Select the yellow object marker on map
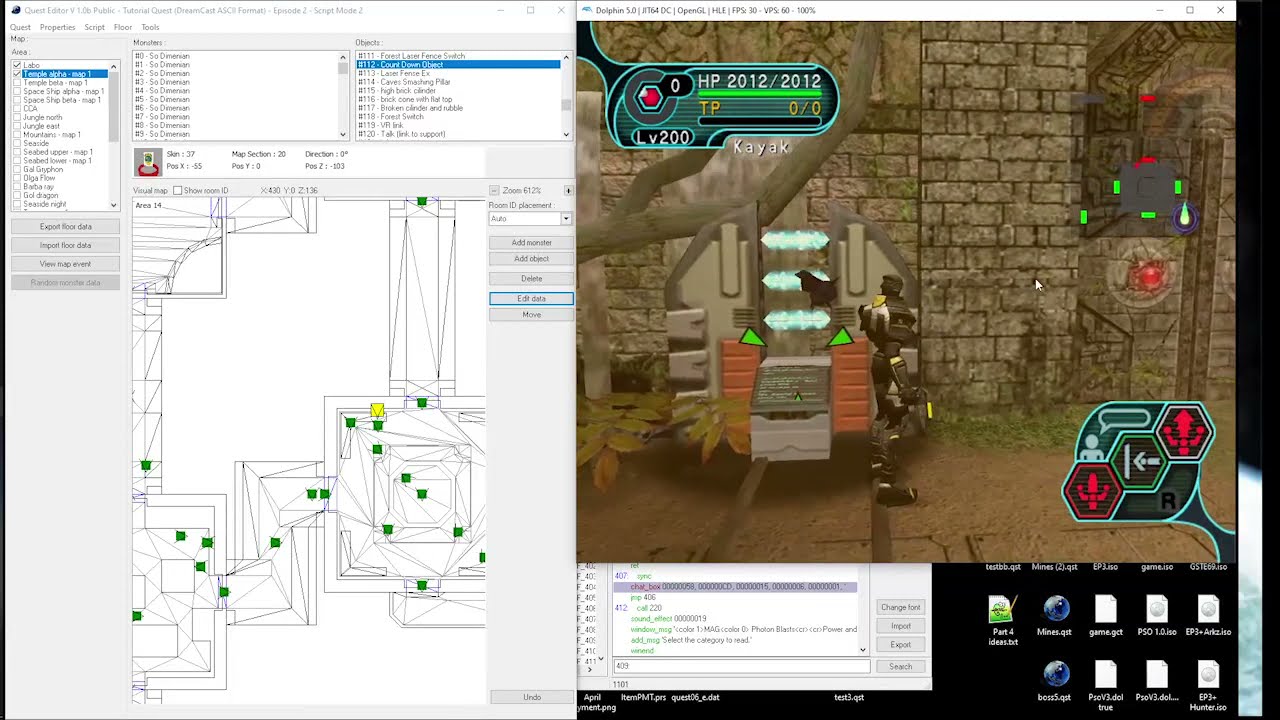The image size is (1280, 720). tap(377, 410)
